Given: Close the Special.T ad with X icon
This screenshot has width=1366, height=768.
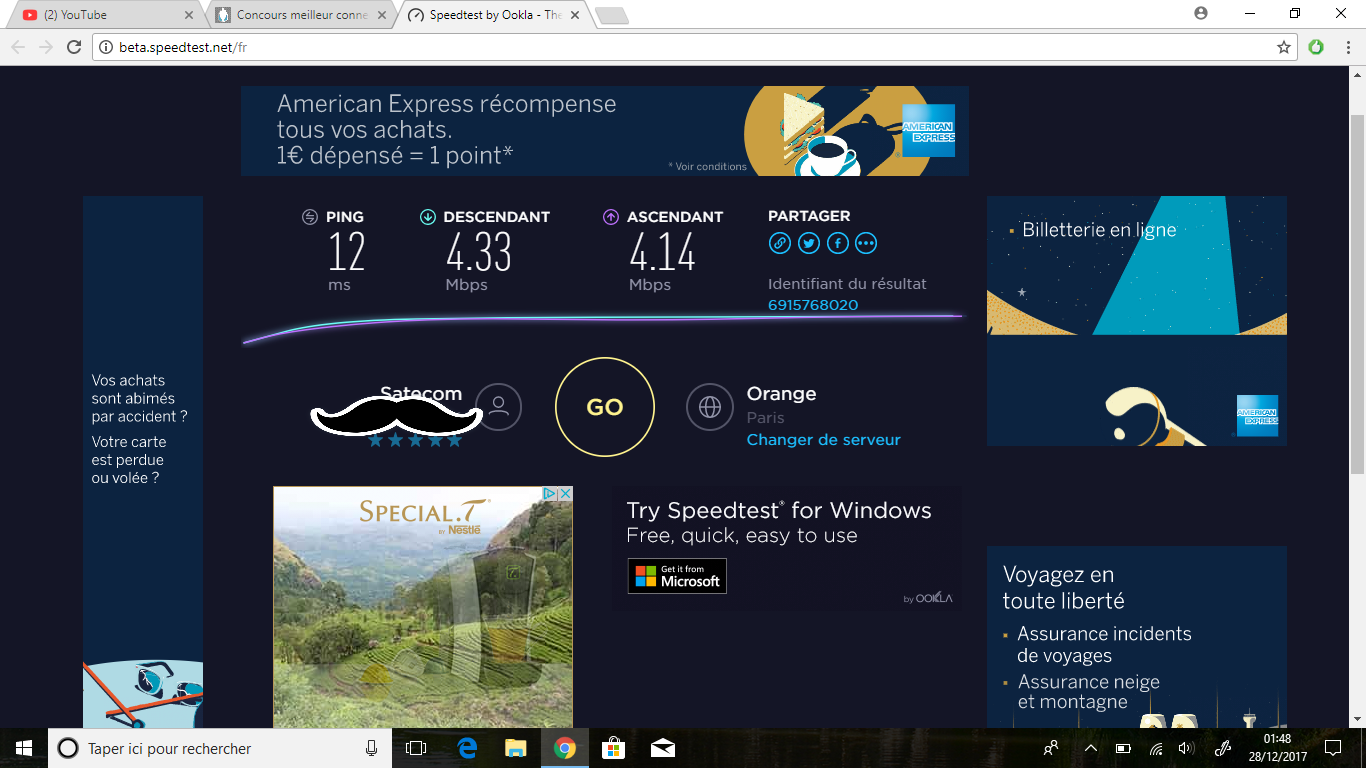Looking at the screenshot, I should [565, 494].
